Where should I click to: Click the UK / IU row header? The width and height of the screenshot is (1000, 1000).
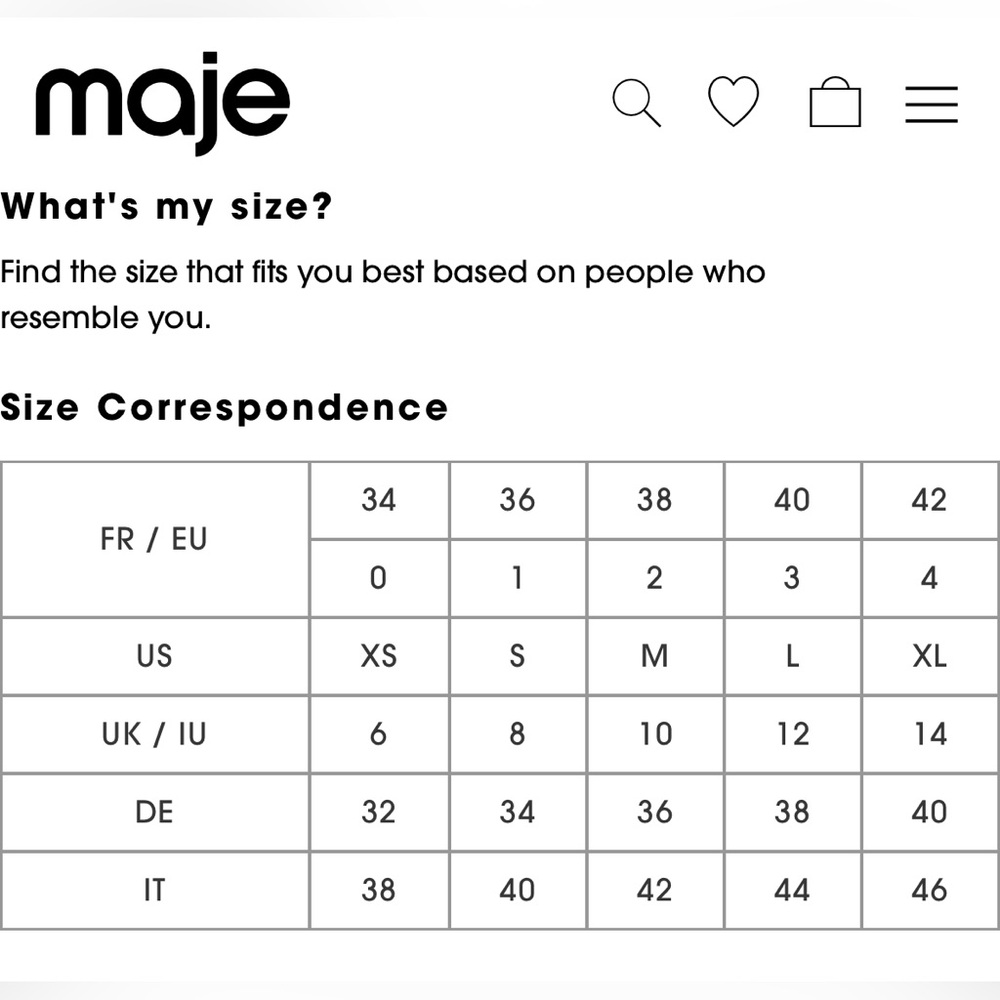coord(154,734)
